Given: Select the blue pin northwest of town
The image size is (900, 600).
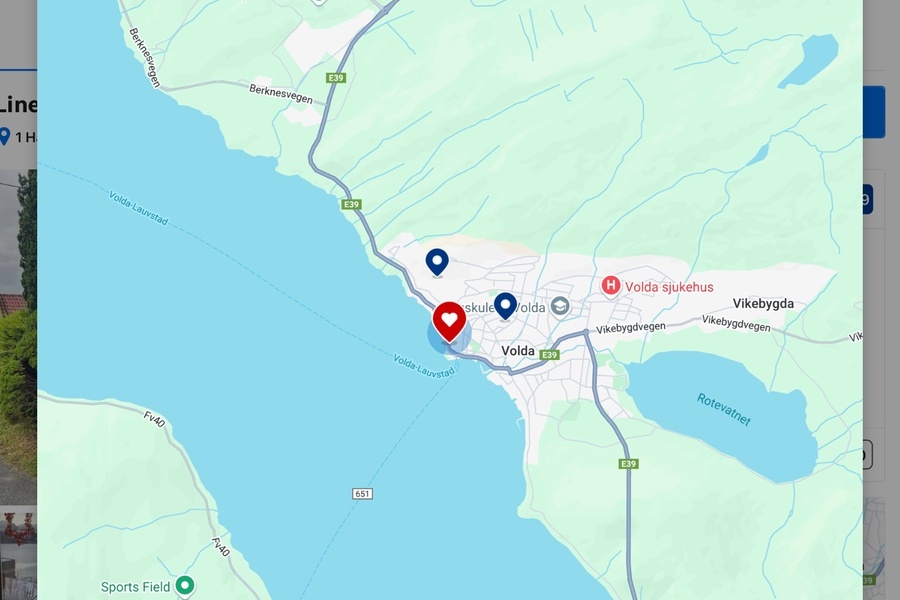Looking at the screenshot, I should [x=437, y=262].
